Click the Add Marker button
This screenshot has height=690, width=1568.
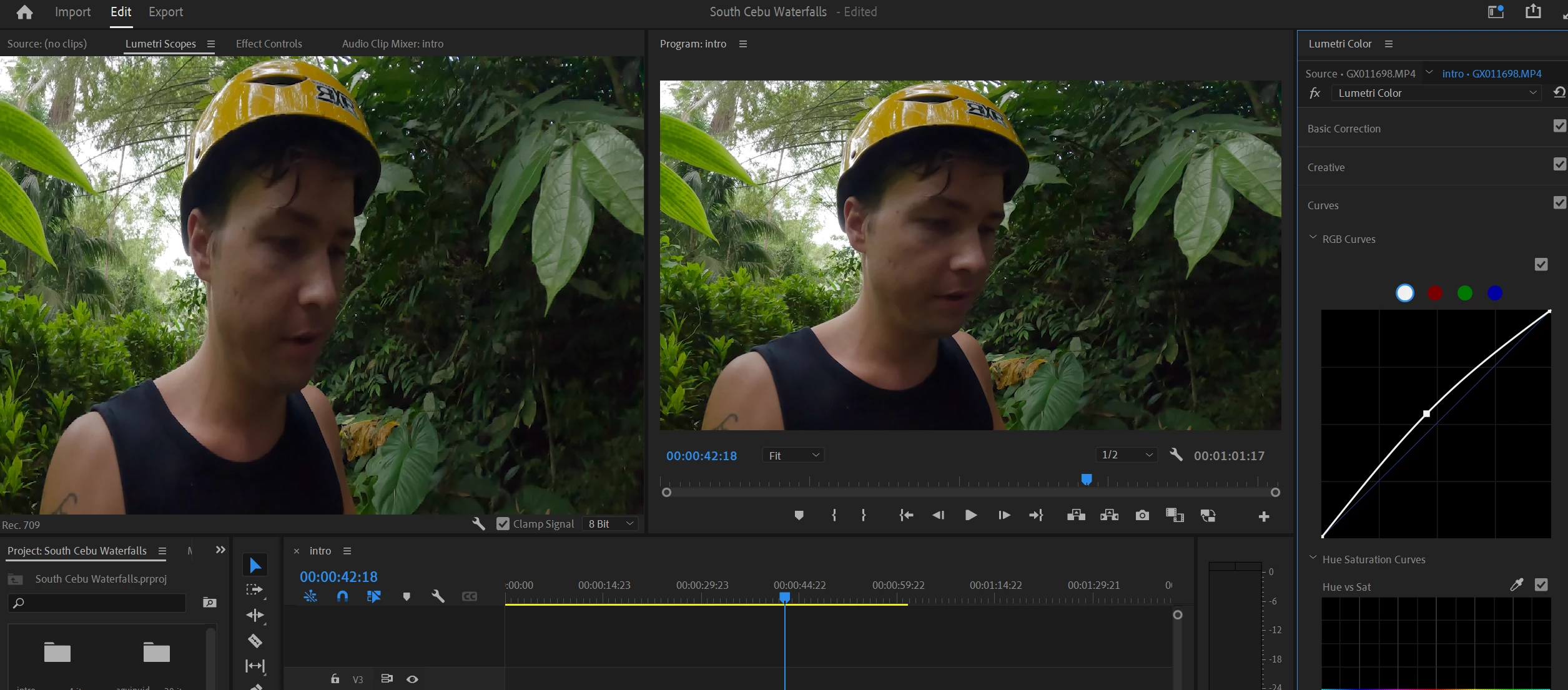tap(799, 515)
